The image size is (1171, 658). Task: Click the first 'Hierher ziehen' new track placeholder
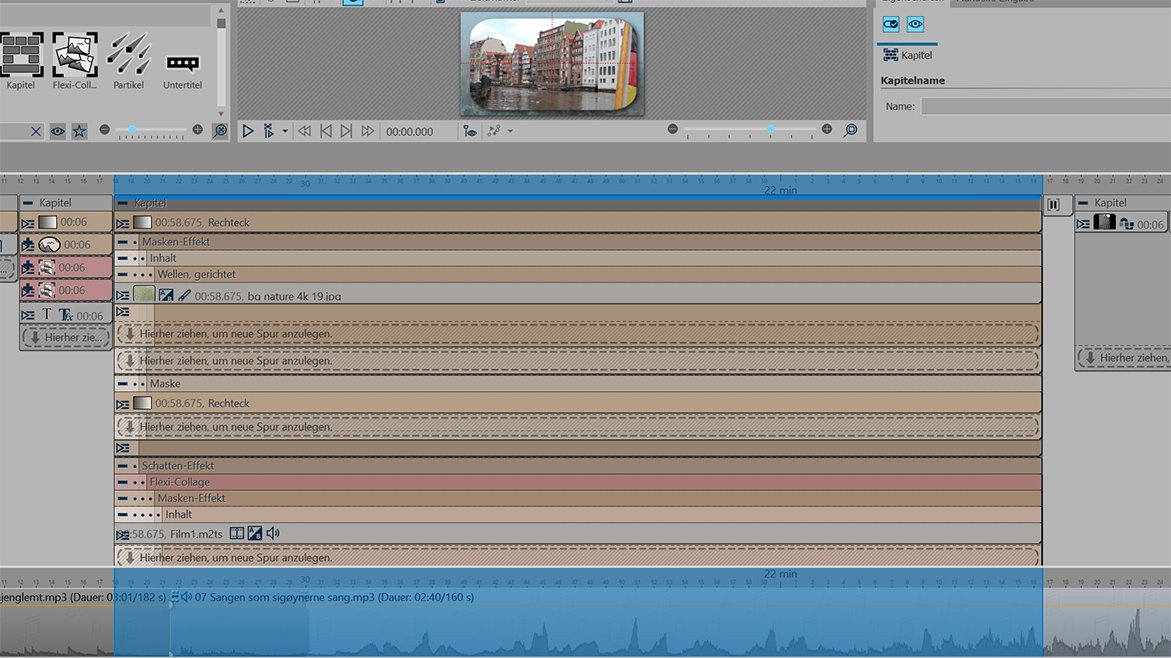(x=577, y=334)
